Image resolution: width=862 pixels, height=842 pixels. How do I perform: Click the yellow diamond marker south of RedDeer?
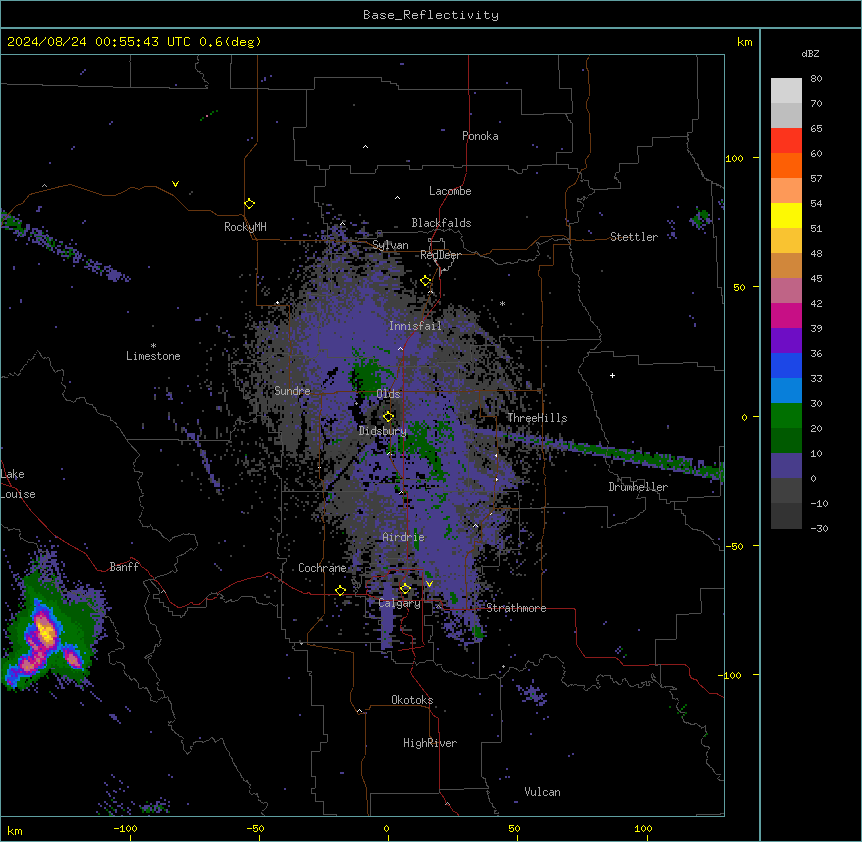pyautogui.click(x=426, y=281)
